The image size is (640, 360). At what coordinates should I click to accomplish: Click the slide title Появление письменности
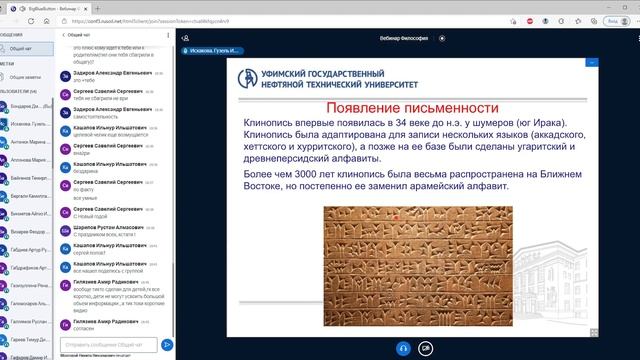point(412,108)
